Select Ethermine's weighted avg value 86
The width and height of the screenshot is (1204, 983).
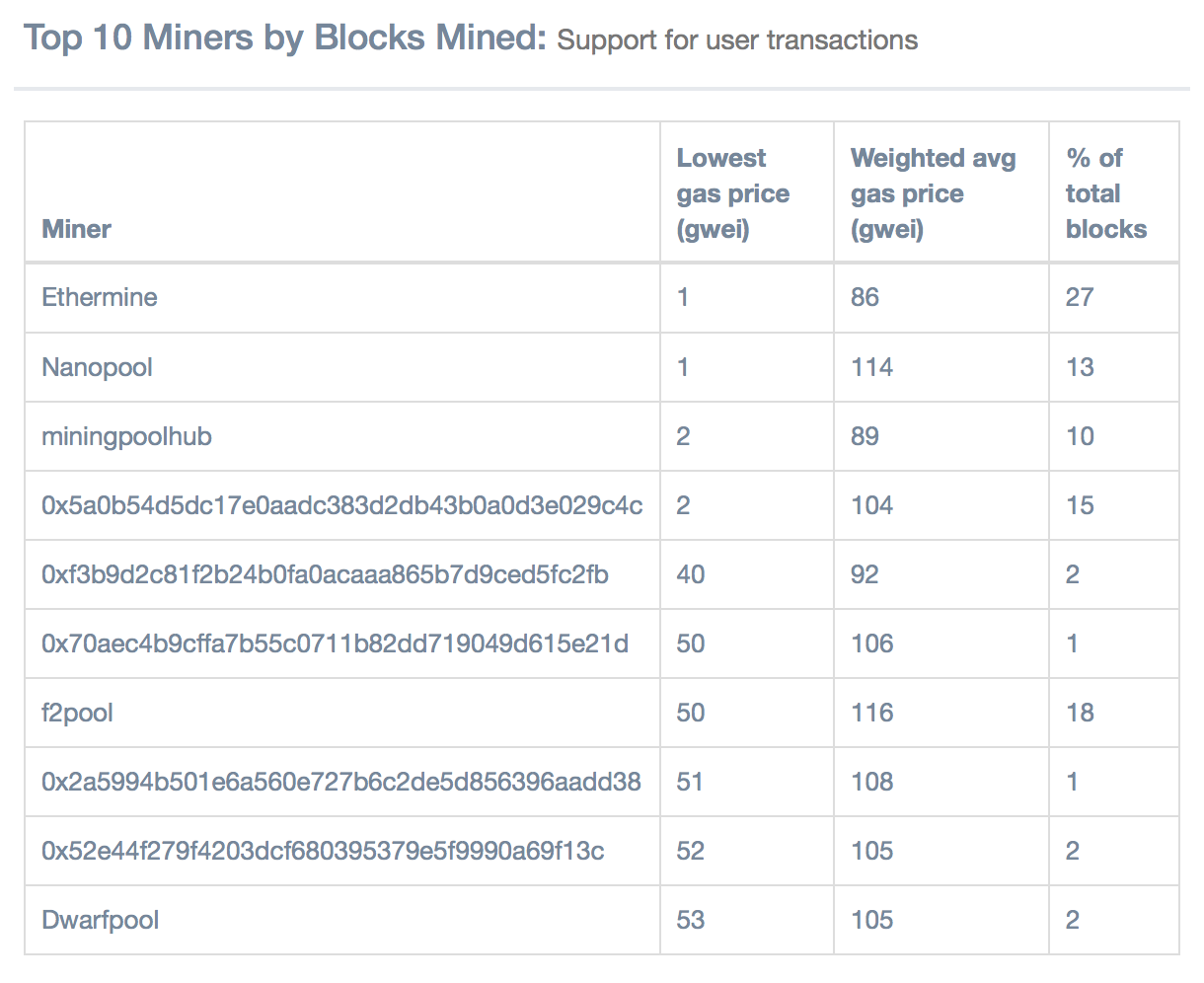(865, 297)
